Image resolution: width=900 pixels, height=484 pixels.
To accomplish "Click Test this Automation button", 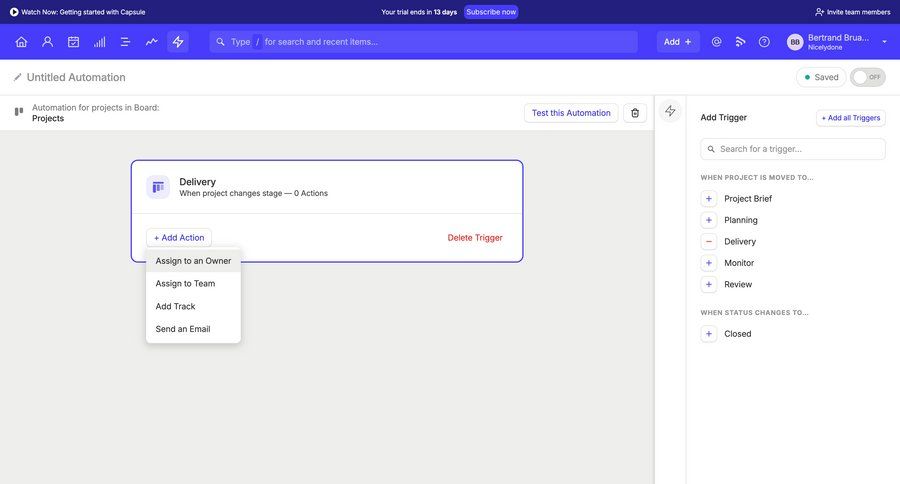I will pos(571,113).
